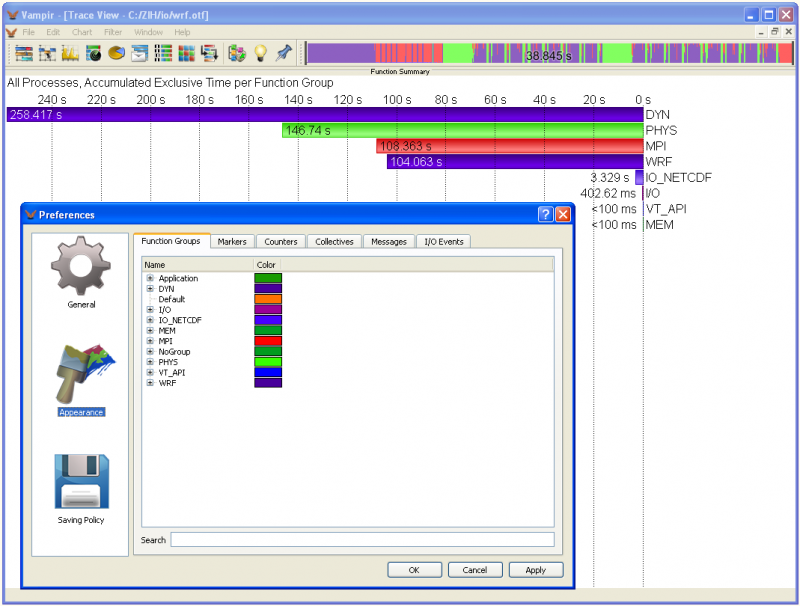Click the PHYS bar labeled 146.74 s
800x606 pixels.
[463, 131]
